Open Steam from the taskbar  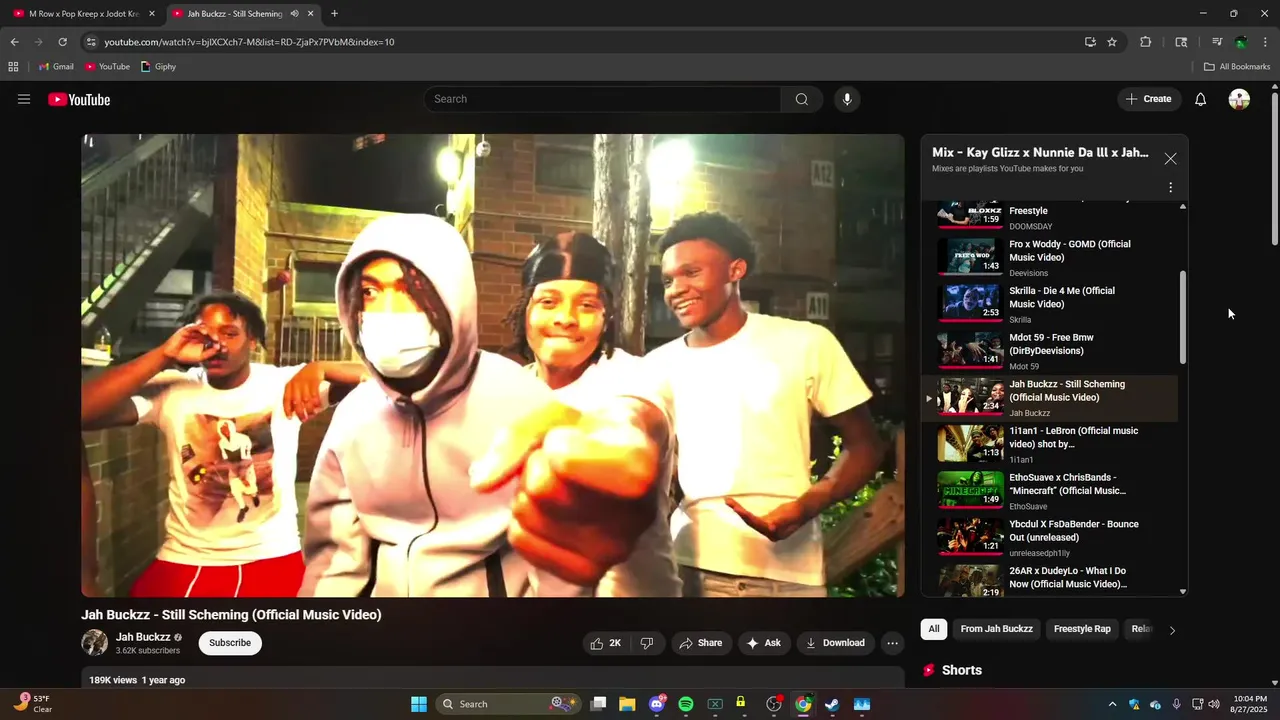832,704
